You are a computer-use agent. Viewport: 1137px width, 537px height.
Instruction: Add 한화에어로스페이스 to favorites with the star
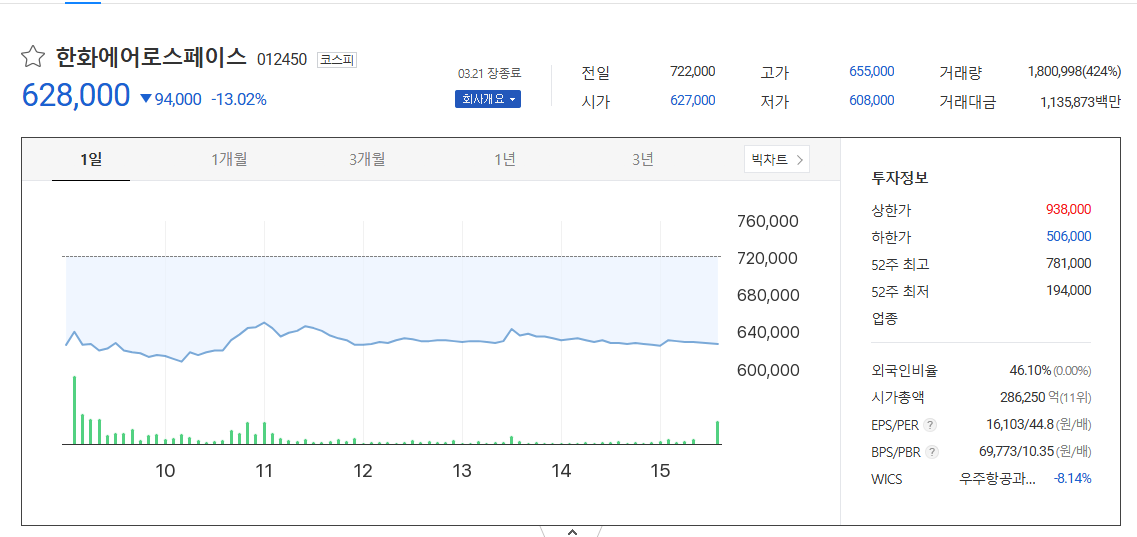pos(33,57)
